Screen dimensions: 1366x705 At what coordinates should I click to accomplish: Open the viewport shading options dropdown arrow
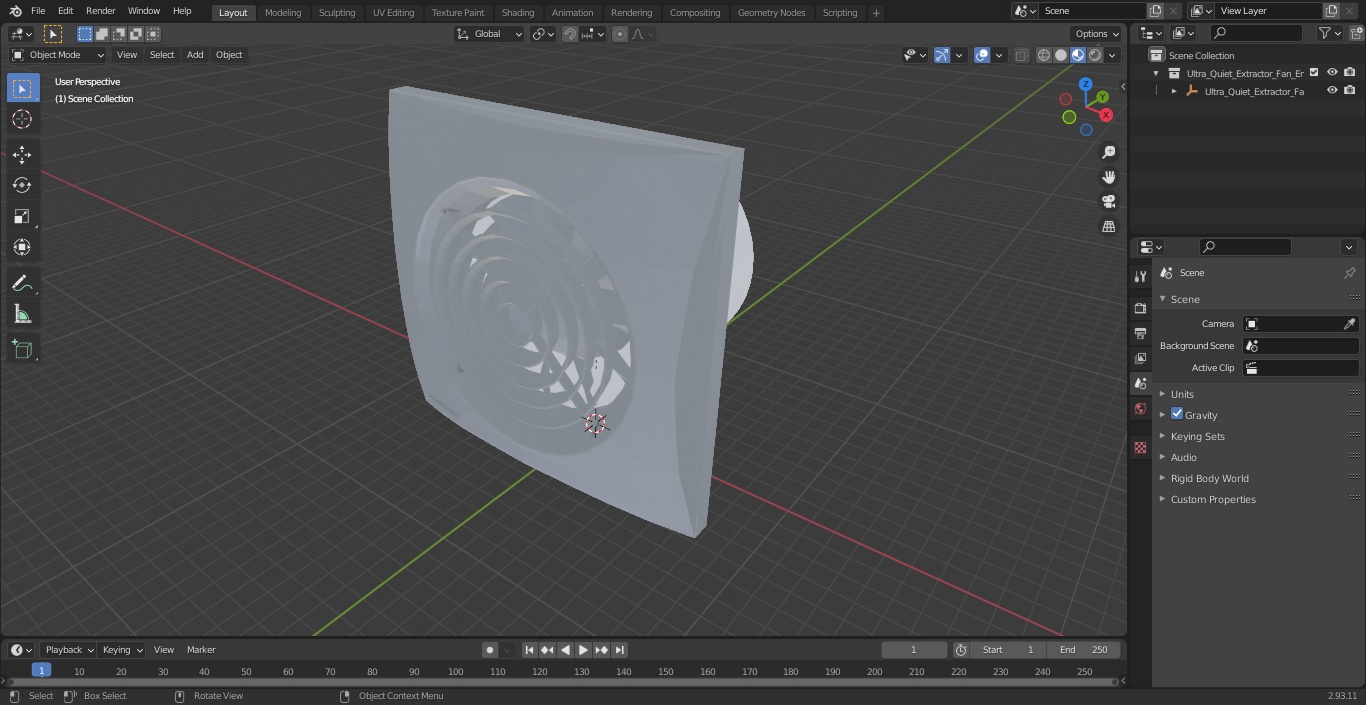coord(1112,55)
